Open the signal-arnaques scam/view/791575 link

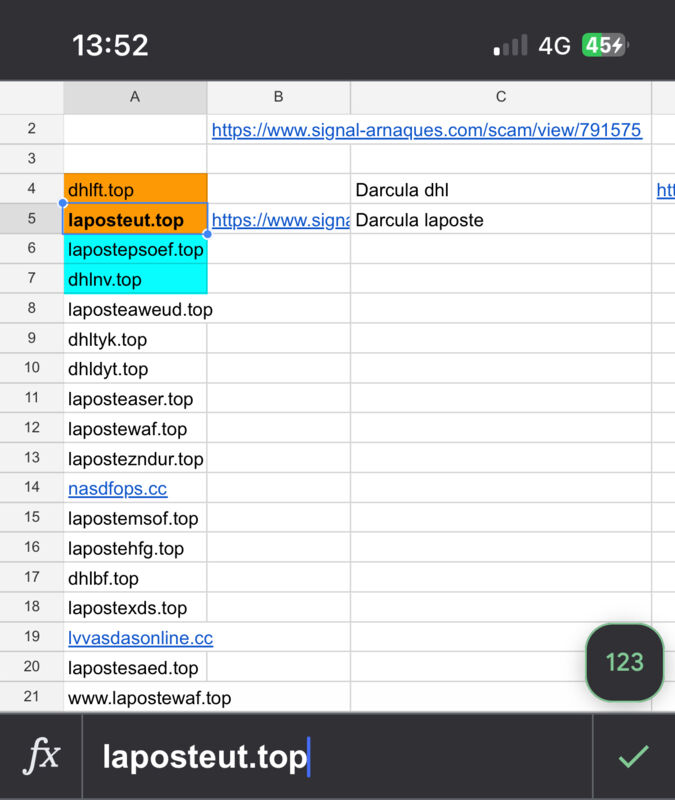tap(427, 130)
